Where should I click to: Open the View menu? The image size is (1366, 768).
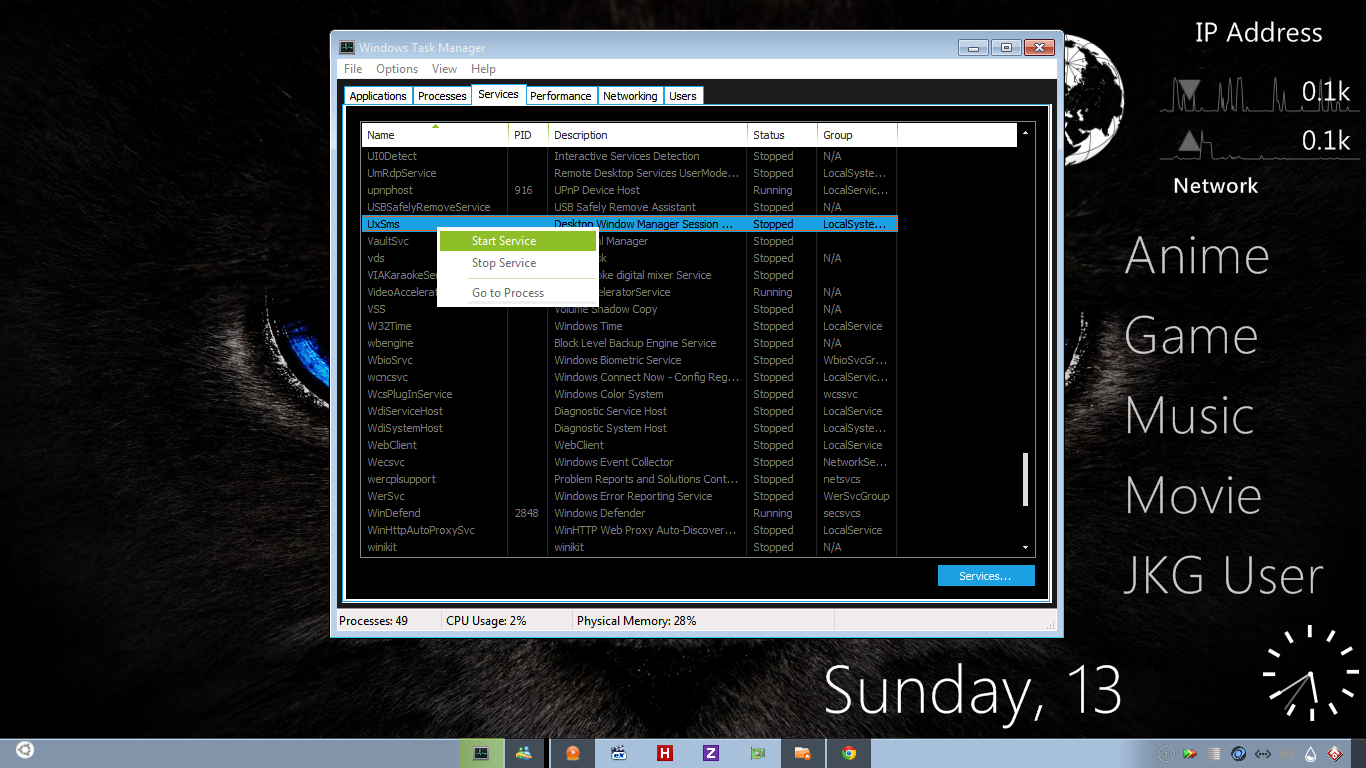point(444,69)
